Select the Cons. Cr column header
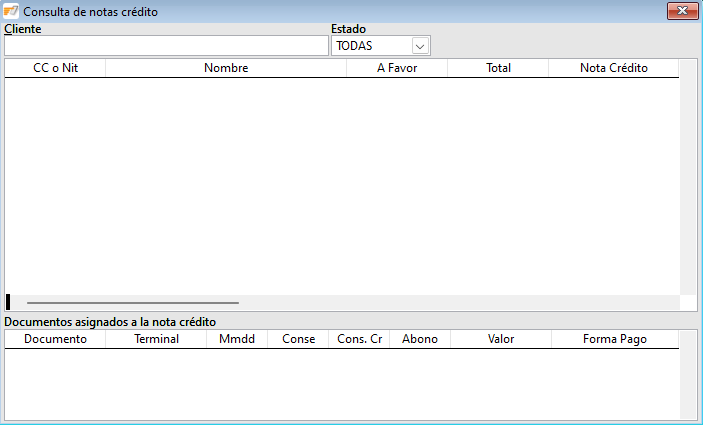Screen dimensions: 703x425 pyautogui.click(x=359, y=339)
